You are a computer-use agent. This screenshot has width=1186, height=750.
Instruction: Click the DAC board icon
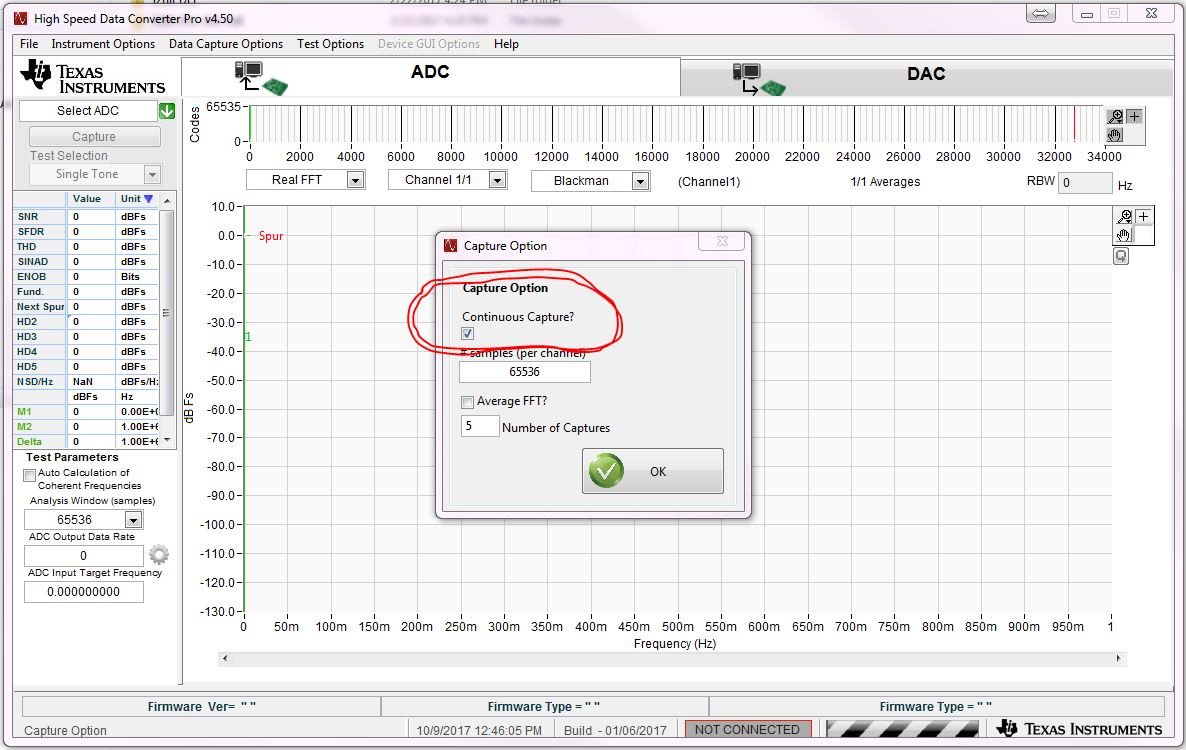point(759,79)
